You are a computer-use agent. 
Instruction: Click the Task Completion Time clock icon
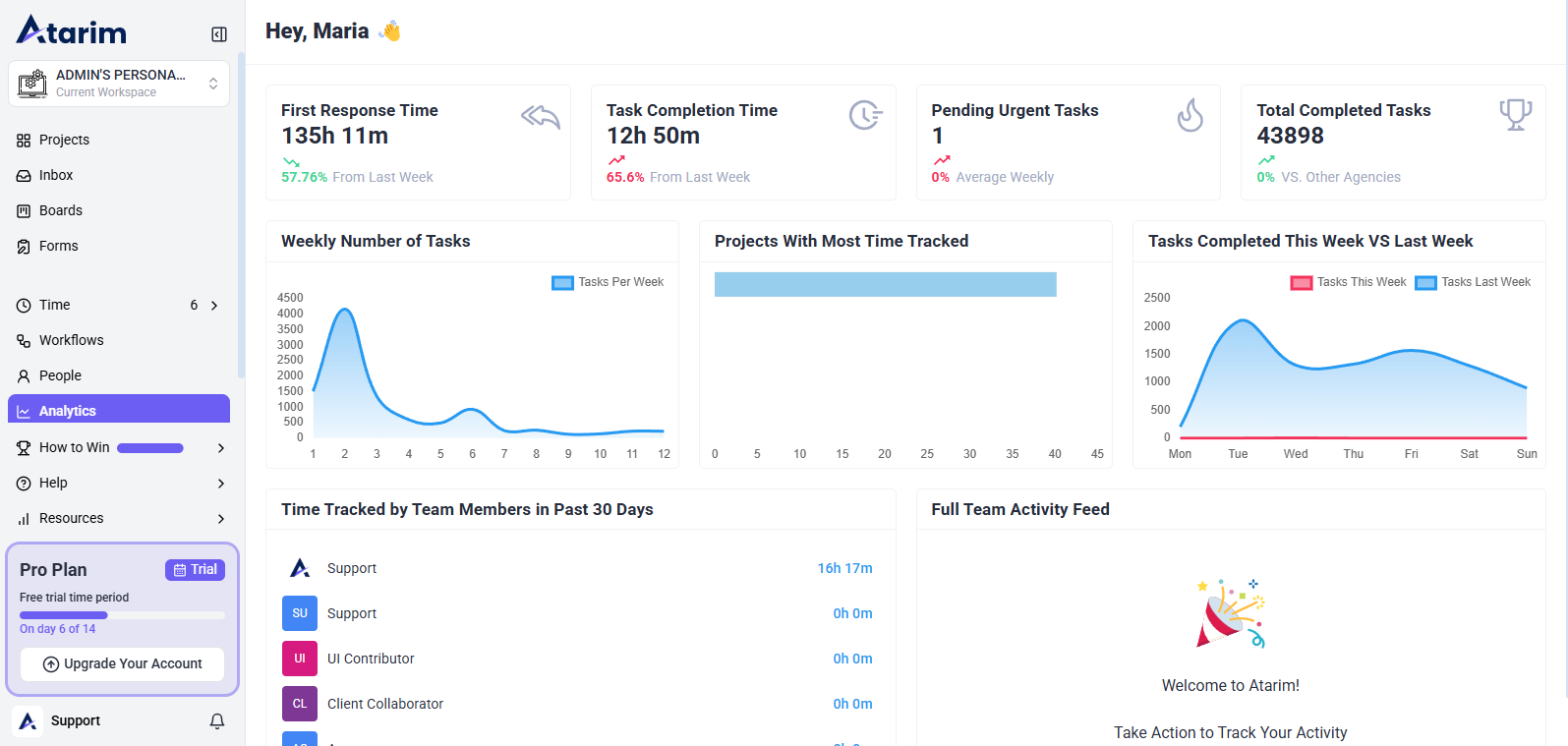pyautogui.click(x=865, y=116)
